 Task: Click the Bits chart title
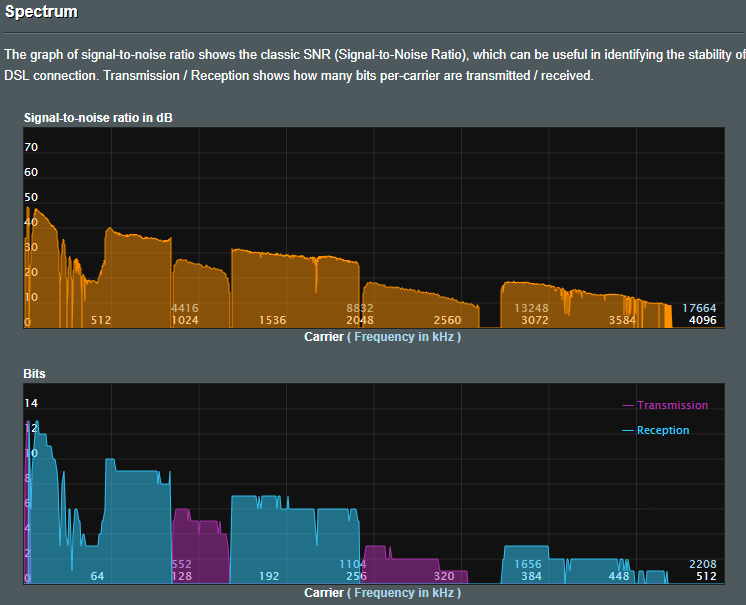pos(34,373)
